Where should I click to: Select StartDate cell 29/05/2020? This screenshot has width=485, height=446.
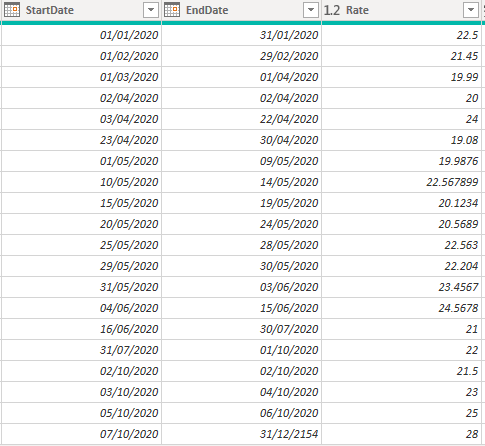[81, 266]
